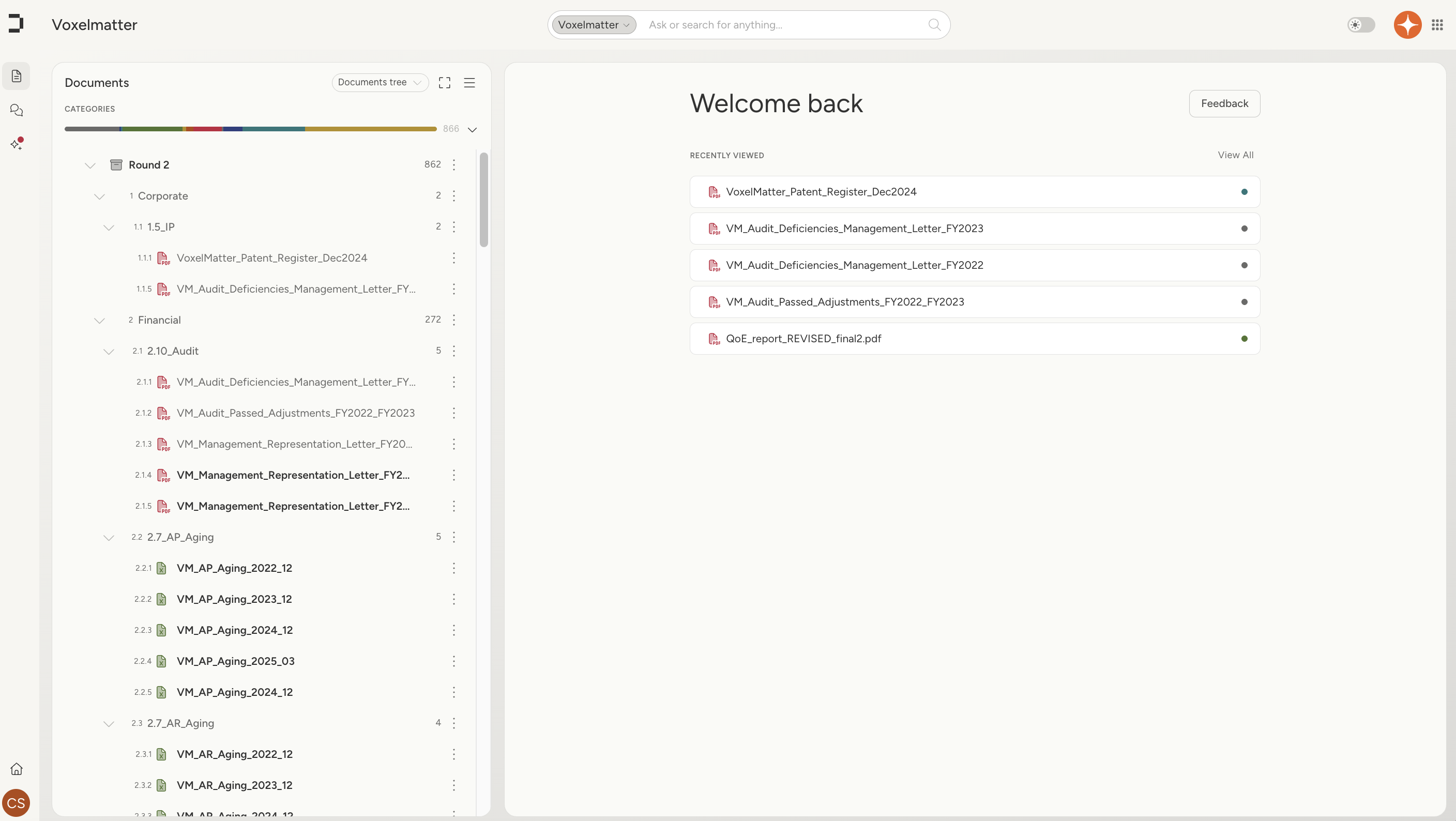Click the gold segment of categories bar
The height and width of the screenshot is (821, 1456).
click(x=371, y=129)
